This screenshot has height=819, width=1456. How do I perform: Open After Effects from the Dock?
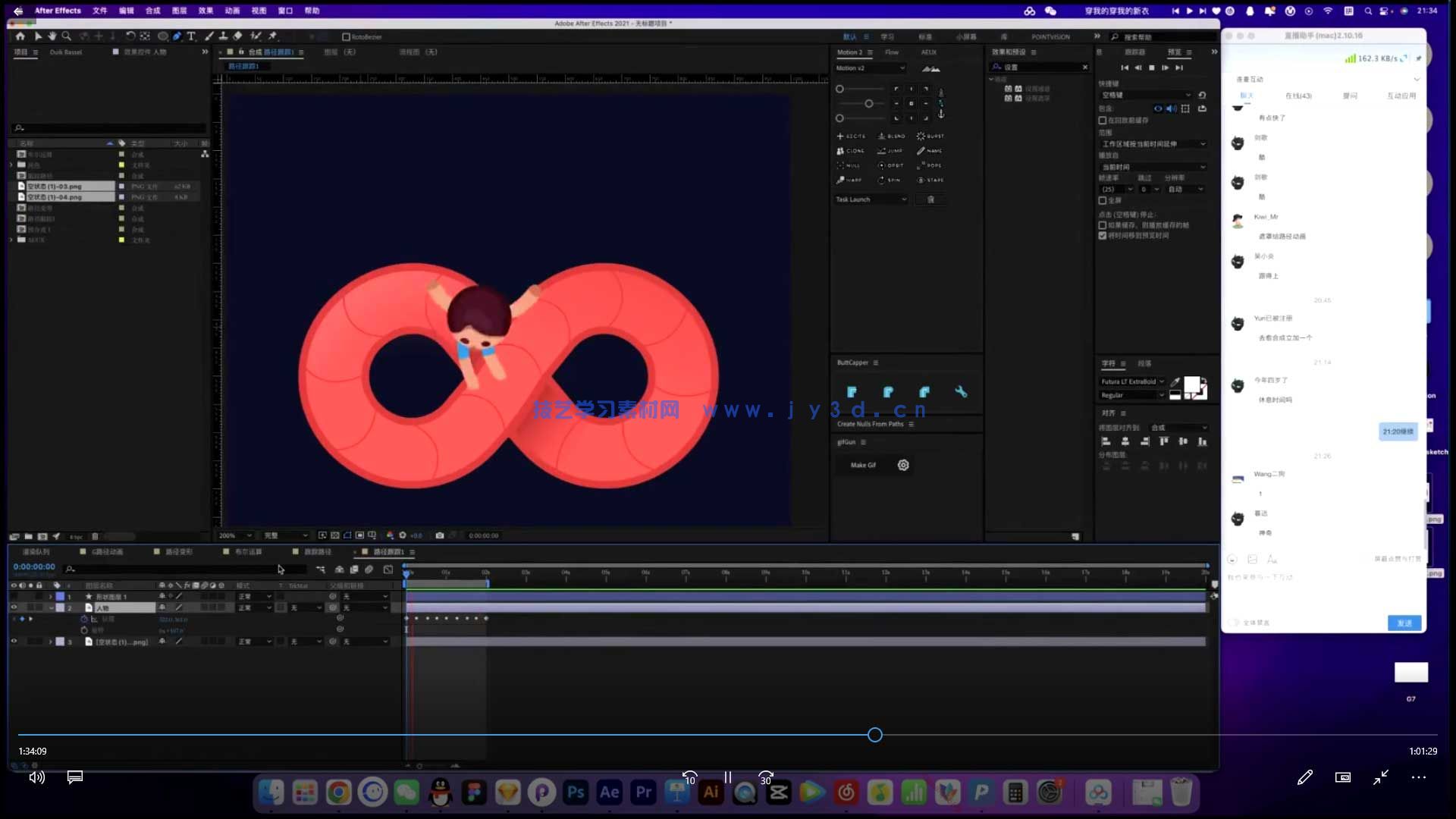609,792
